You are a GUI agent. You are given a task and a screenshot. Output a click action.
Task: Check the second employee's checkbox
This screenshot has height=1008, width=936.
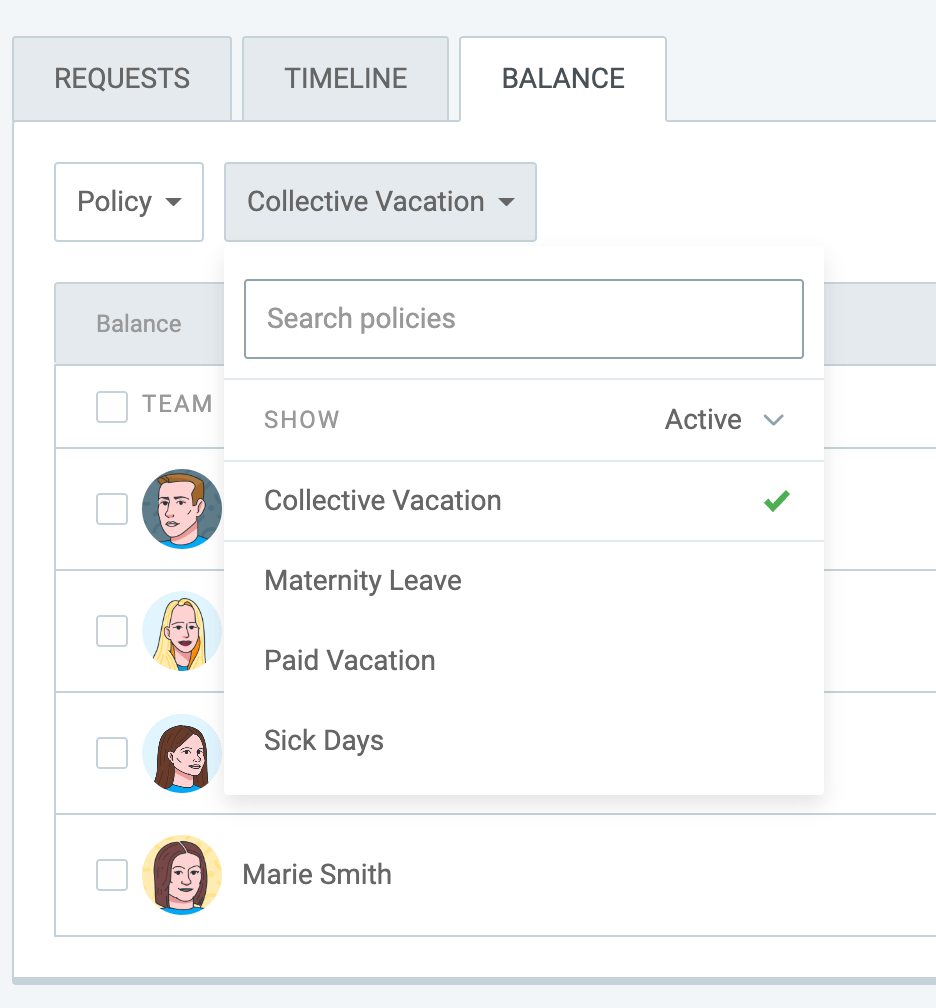click(111, 631)
